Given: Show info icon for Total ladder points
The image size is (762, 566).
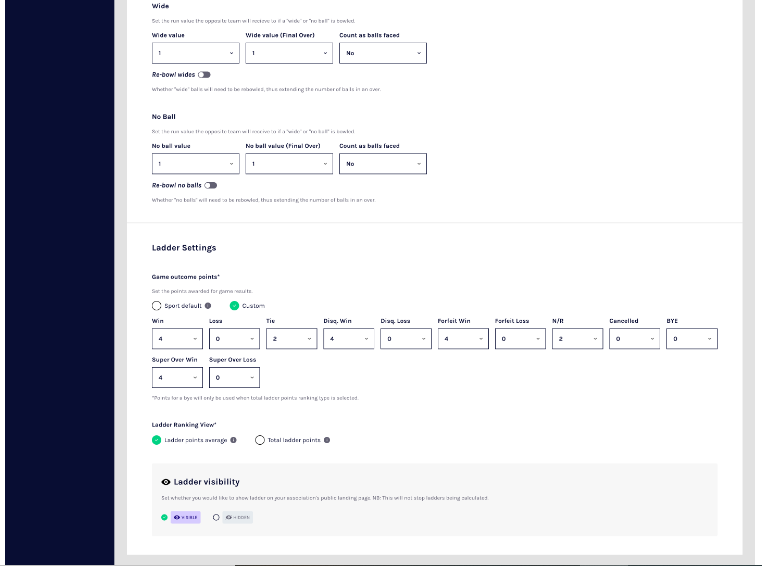Looking at the screenshot, I should tap(327, 440).
